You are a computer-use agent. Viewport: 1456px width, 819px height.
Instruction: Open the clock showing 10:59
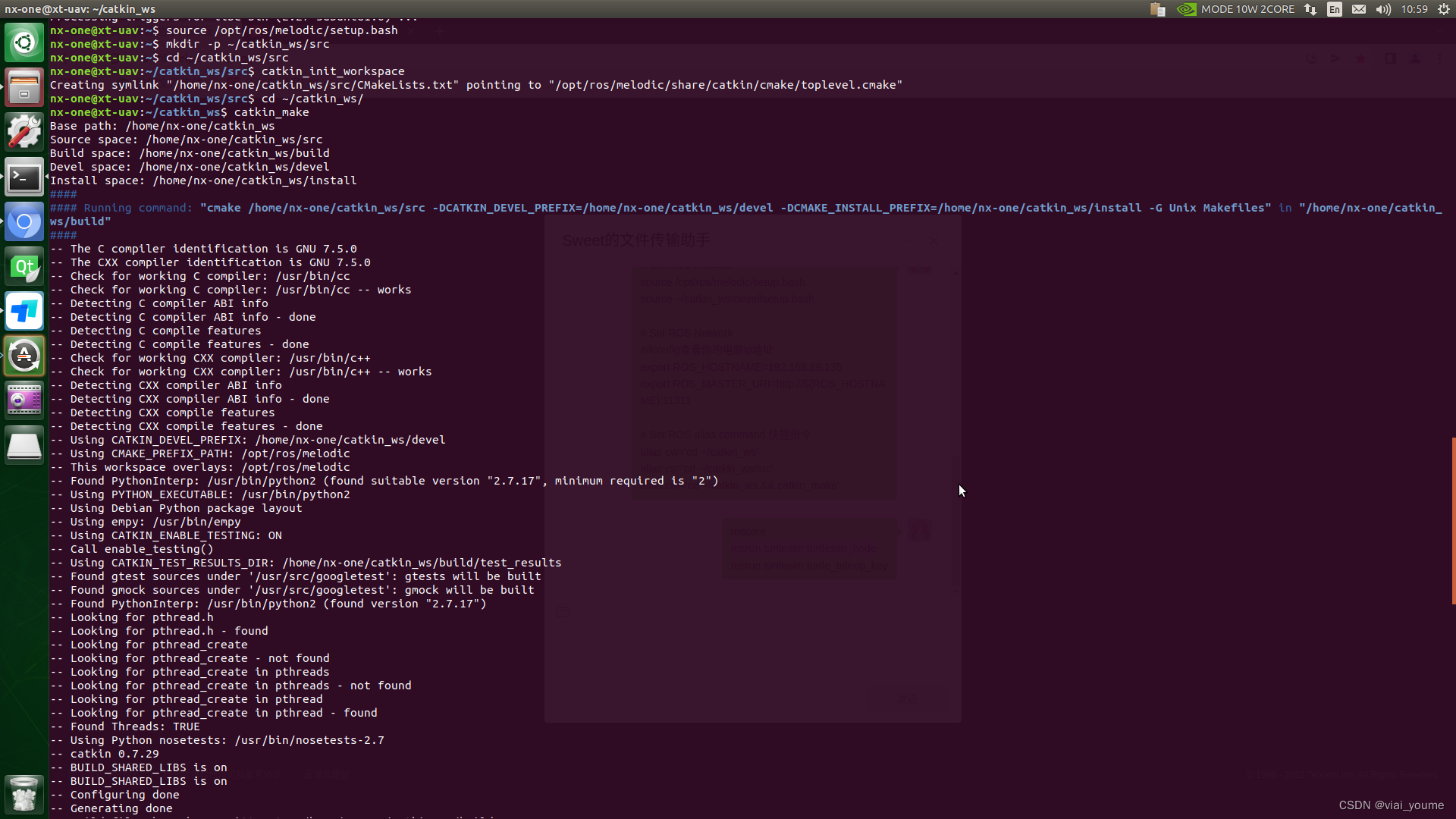(1414, 9)
